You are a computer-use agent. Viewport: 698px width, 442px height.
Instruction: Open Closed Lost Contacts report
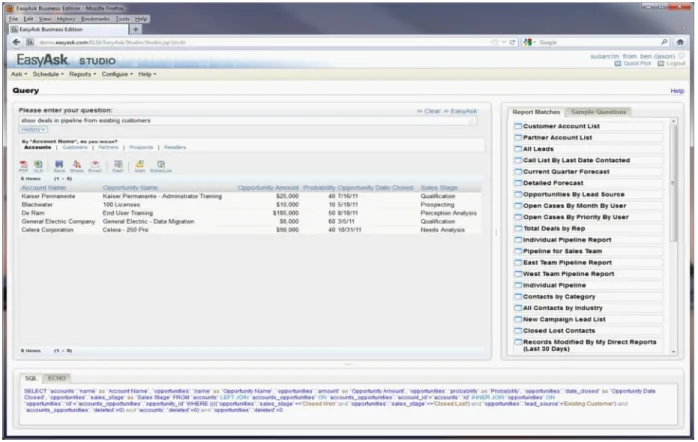[559, 331]
